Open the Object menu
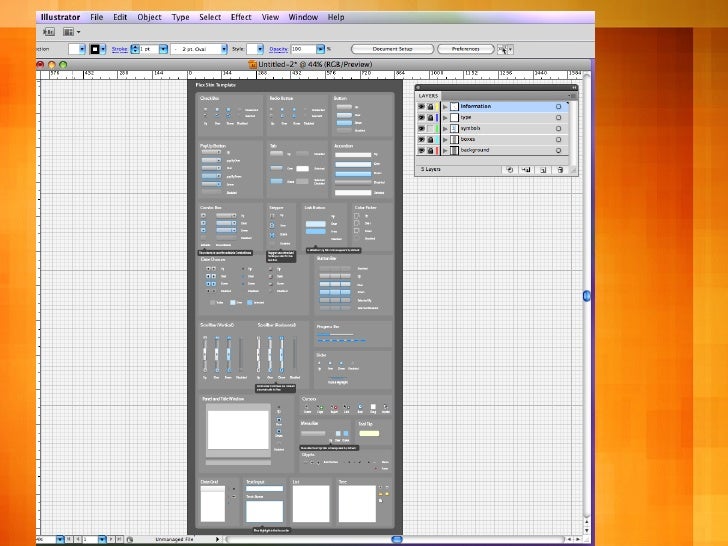The image size is (728, 546). point(149,17)
